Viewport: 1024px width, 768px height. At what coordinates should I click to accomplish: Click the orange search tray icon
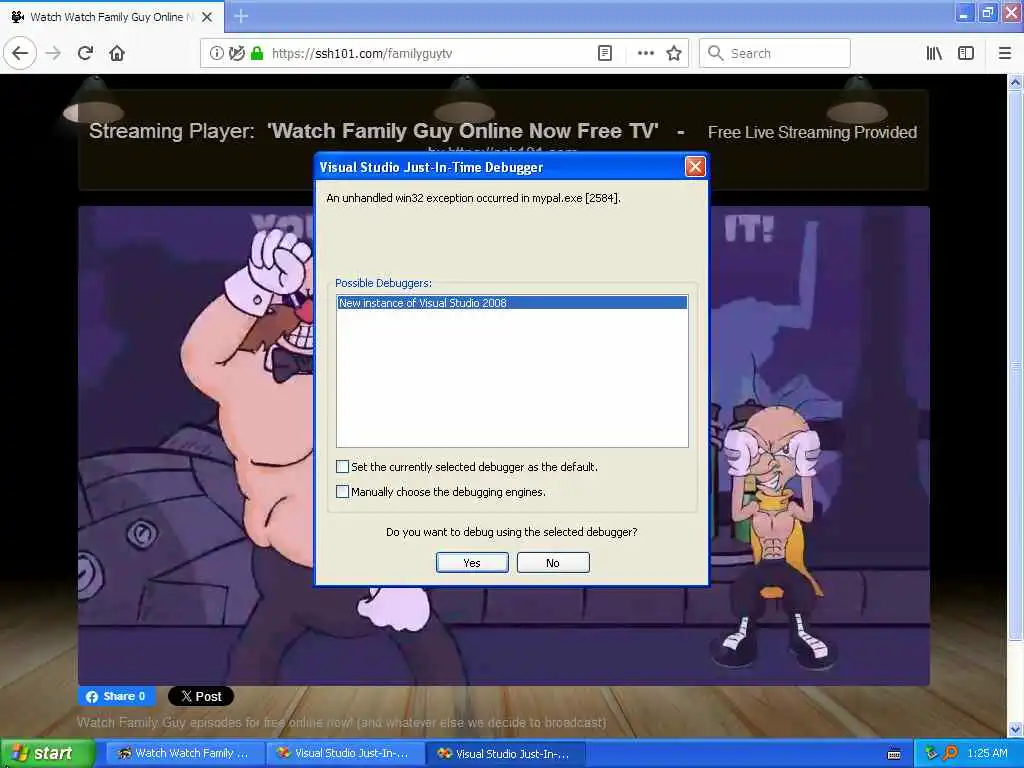950,754
